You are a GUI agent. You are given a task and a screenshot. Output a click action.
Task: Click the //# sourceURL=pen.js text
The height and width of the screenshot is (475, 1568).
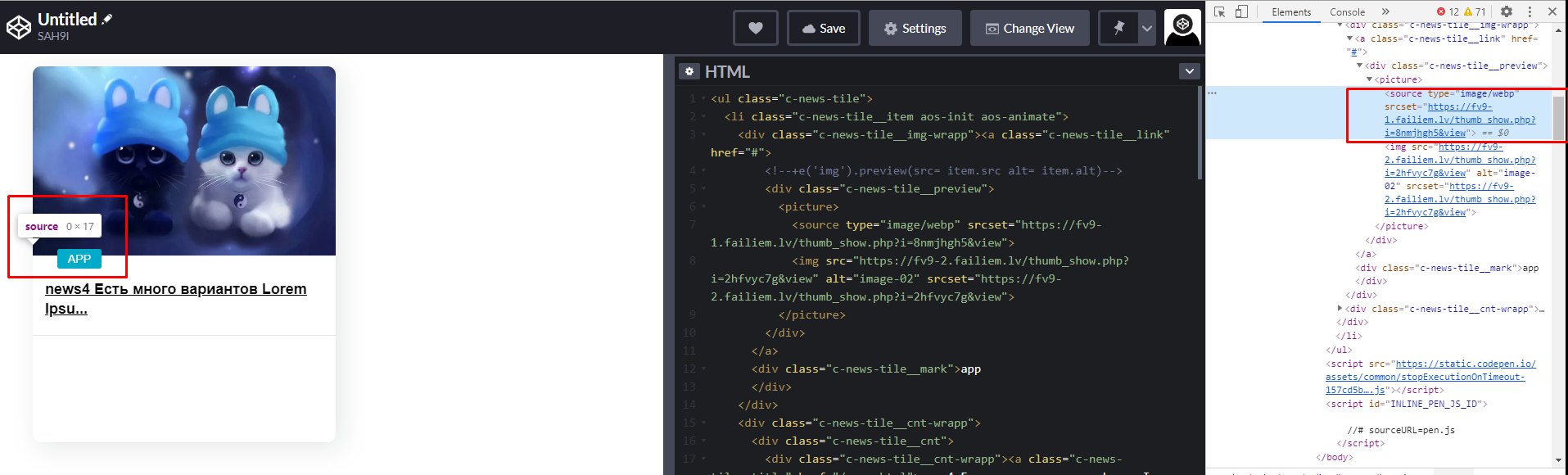pos(1401,430)
